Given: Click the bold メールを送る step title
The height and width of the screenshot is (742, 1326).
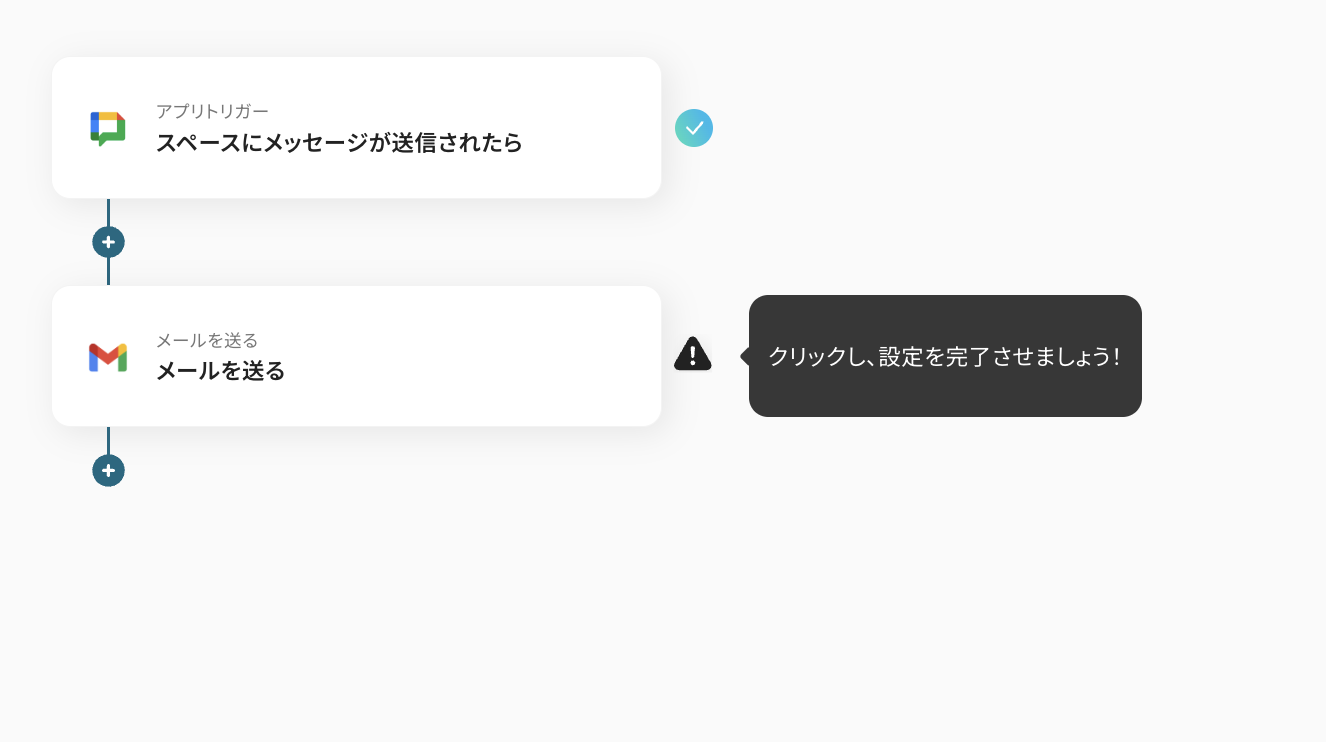Looking at the screenshot, I should click(x=220, y=371).
